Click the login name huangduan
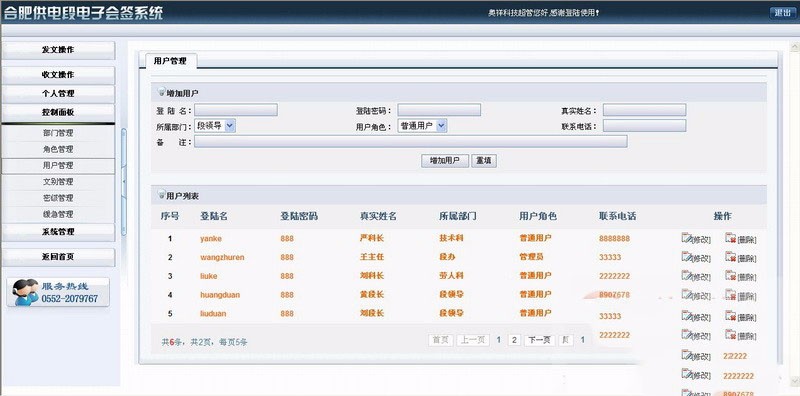Viewport: 800px width, 396px height. tap(220, 295)
